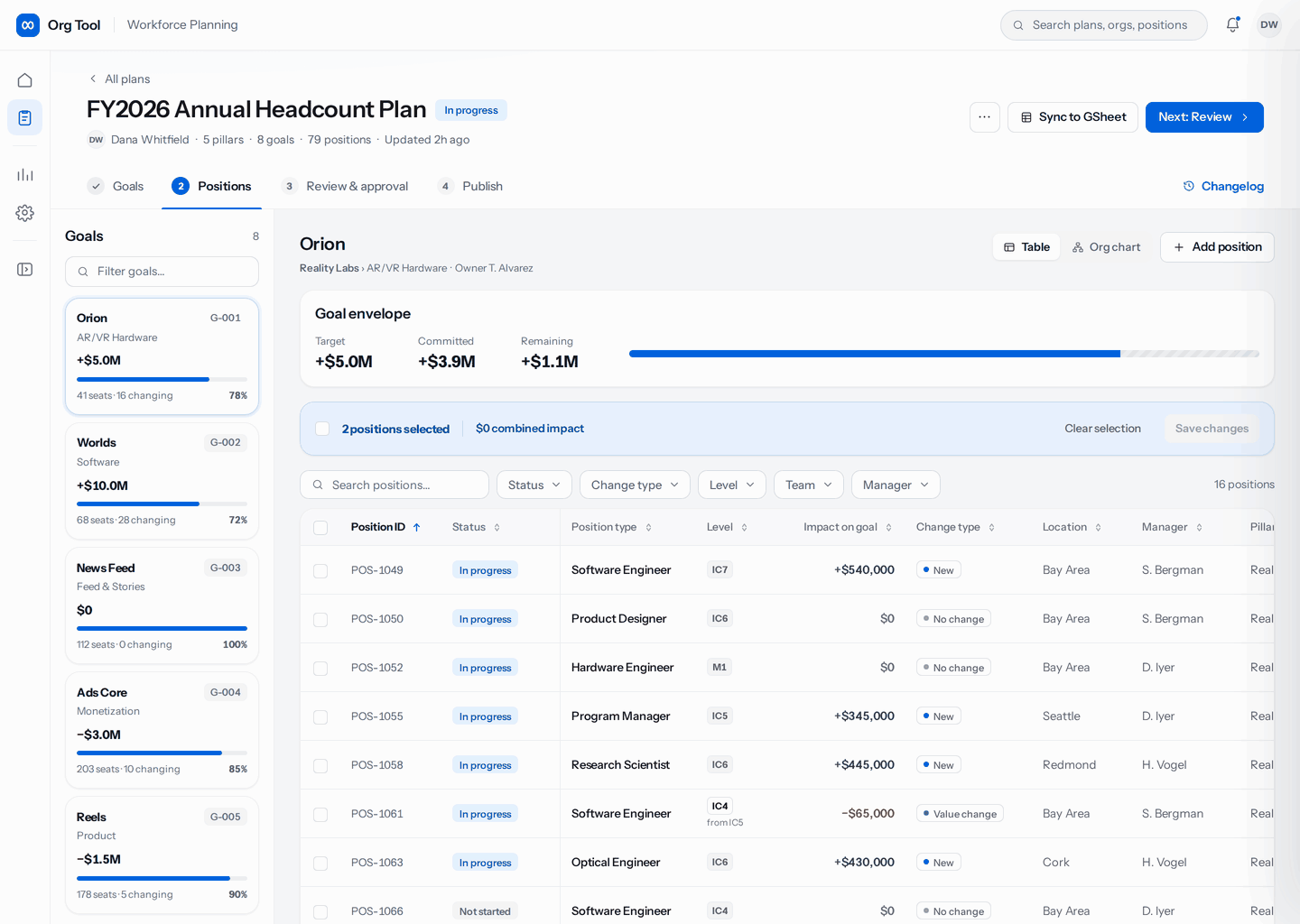The height and width of the screenshot is (924, 1300).
Task: Open the Level filter dropdown
Action: (x=732, y=485)
